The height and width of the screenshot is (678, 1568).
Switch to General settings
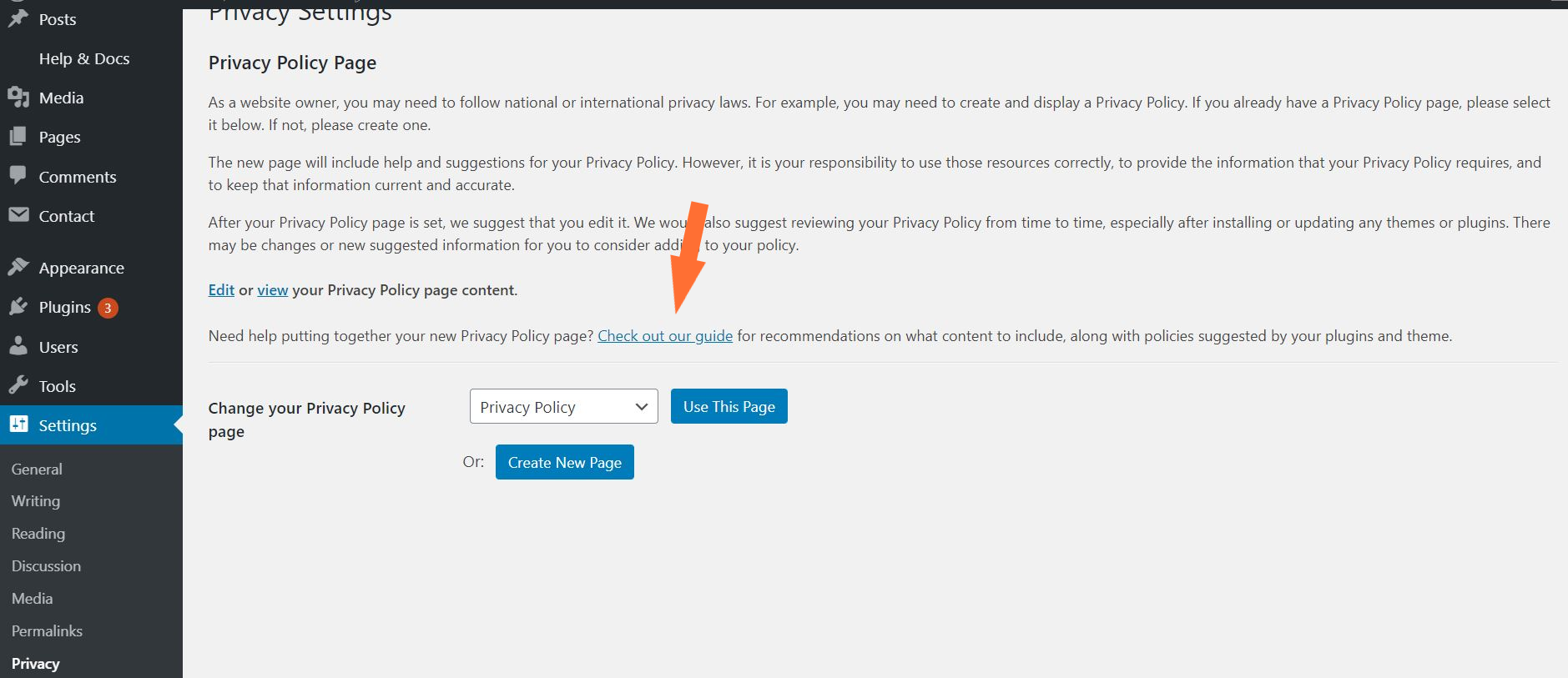(37, 469)
